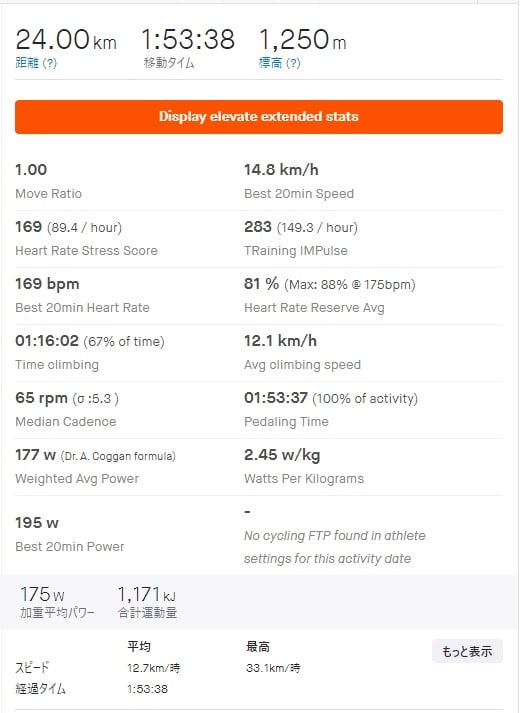Click the Heart Rate Stress Score stat
Viewport: 521px width, 713px height.
click(86, 238)
